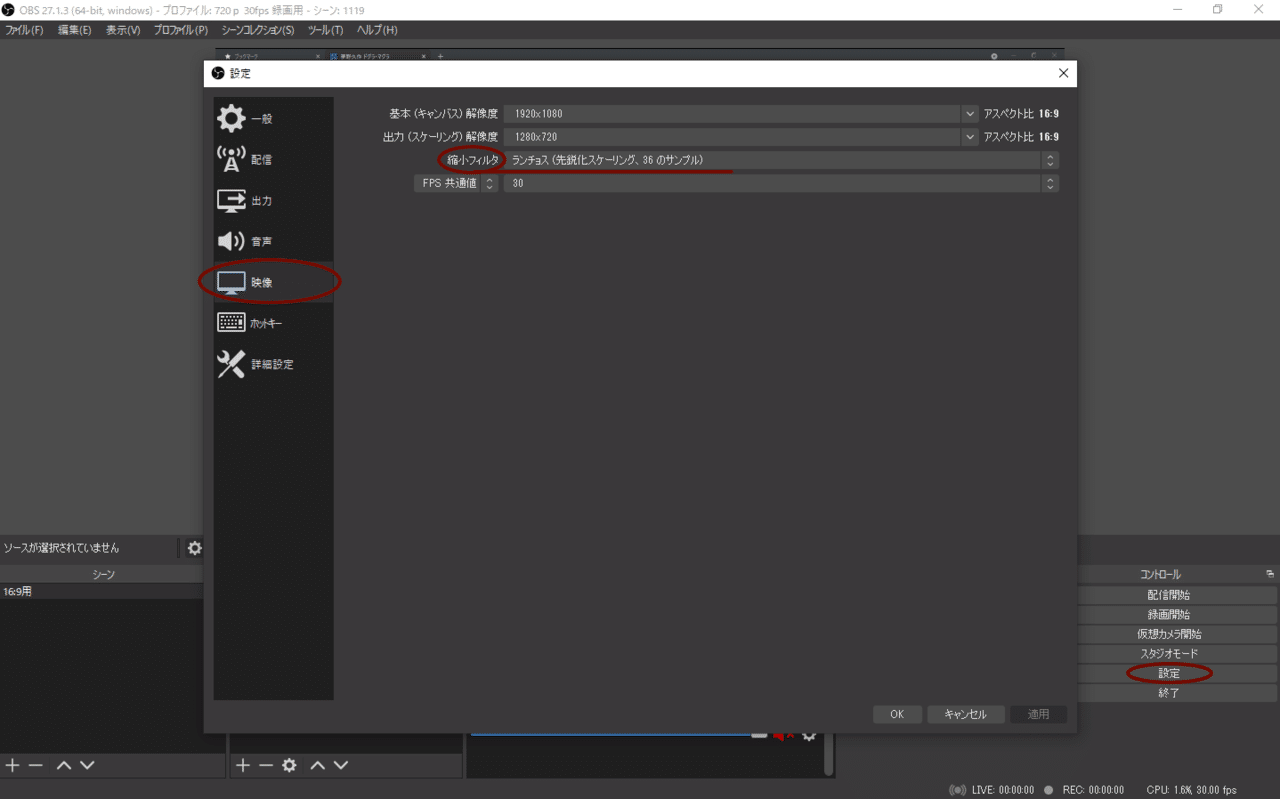The image size is (1280, 799).
Task: Expand the 基本 (キャンバス) 解像度 dropdown
Action: coord(969,114)
